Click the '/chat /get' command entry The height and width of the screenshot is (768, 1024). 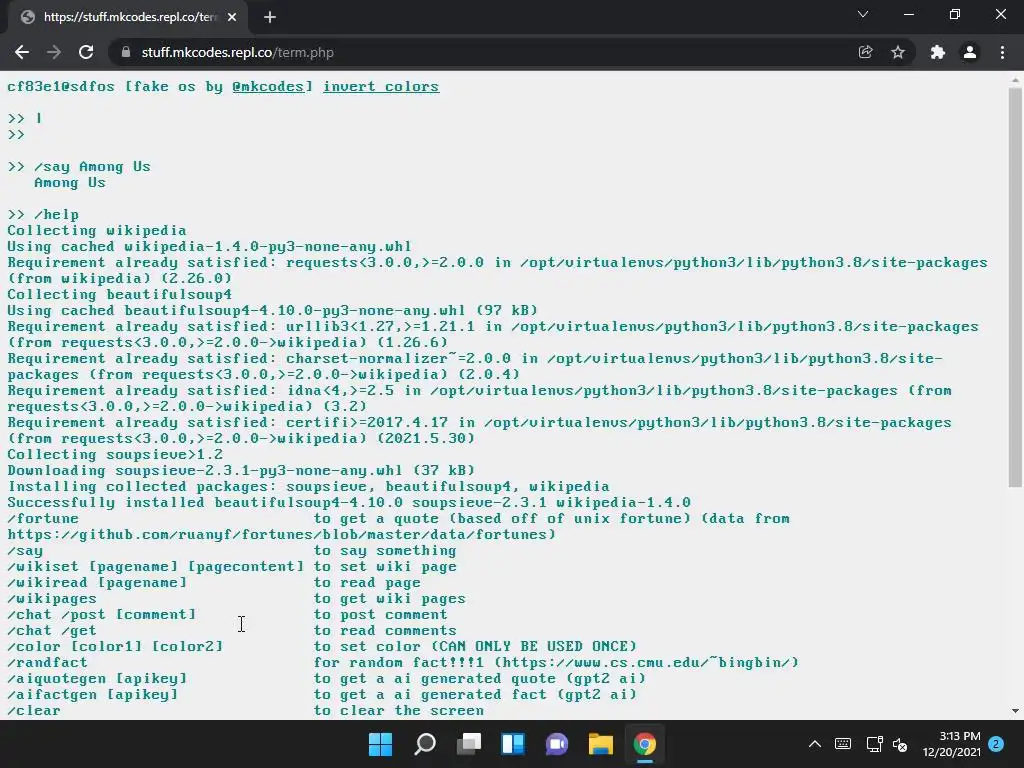point(52,630)
